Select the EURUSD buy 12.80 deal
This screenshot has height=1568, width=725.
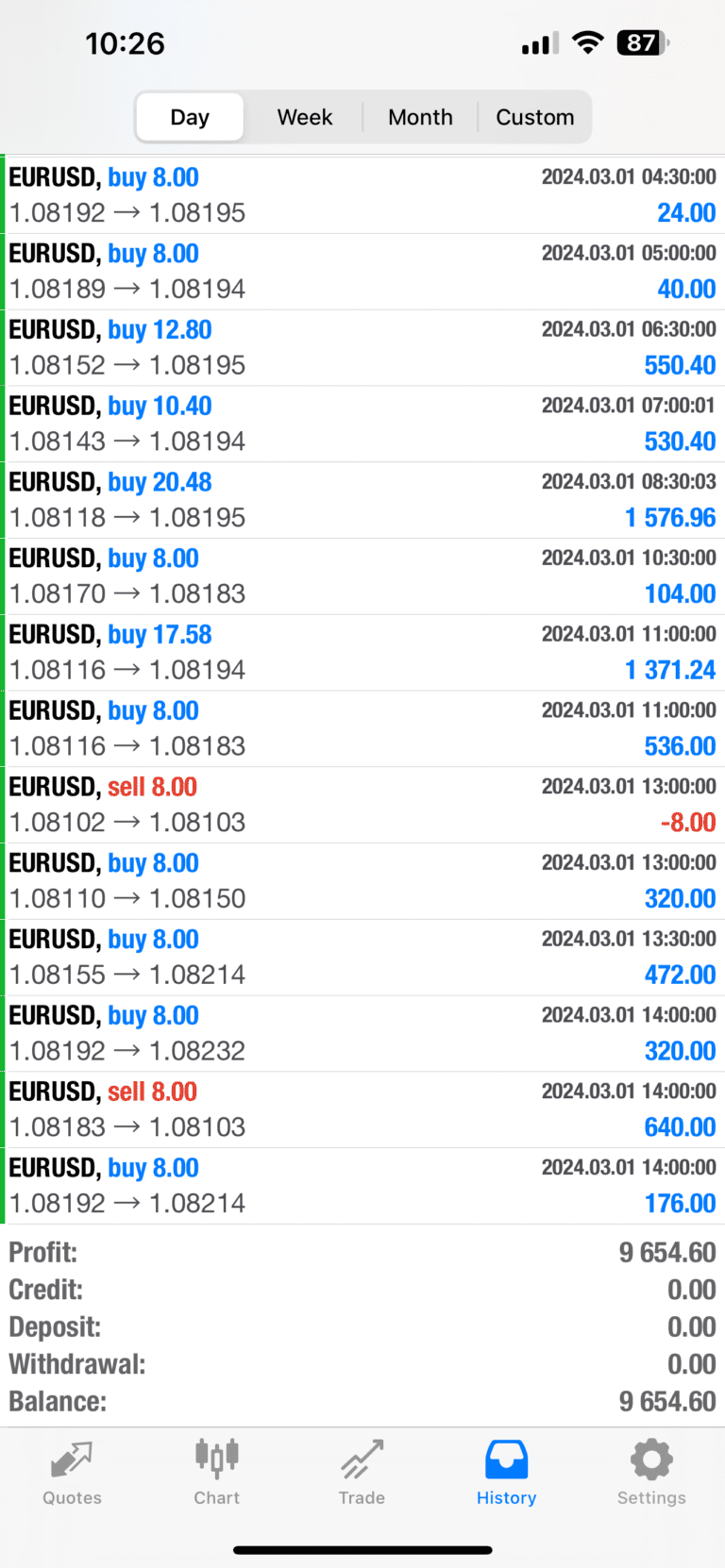tap(362, 347)
